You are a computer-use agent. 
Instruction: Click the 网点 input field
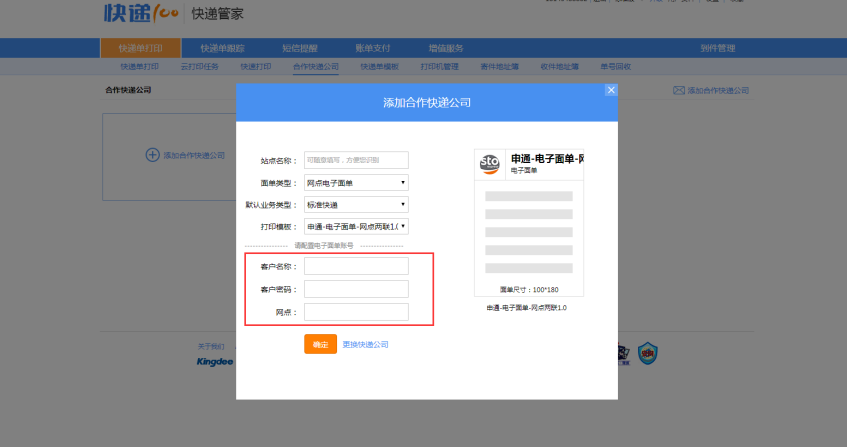[x=356, y=312]
